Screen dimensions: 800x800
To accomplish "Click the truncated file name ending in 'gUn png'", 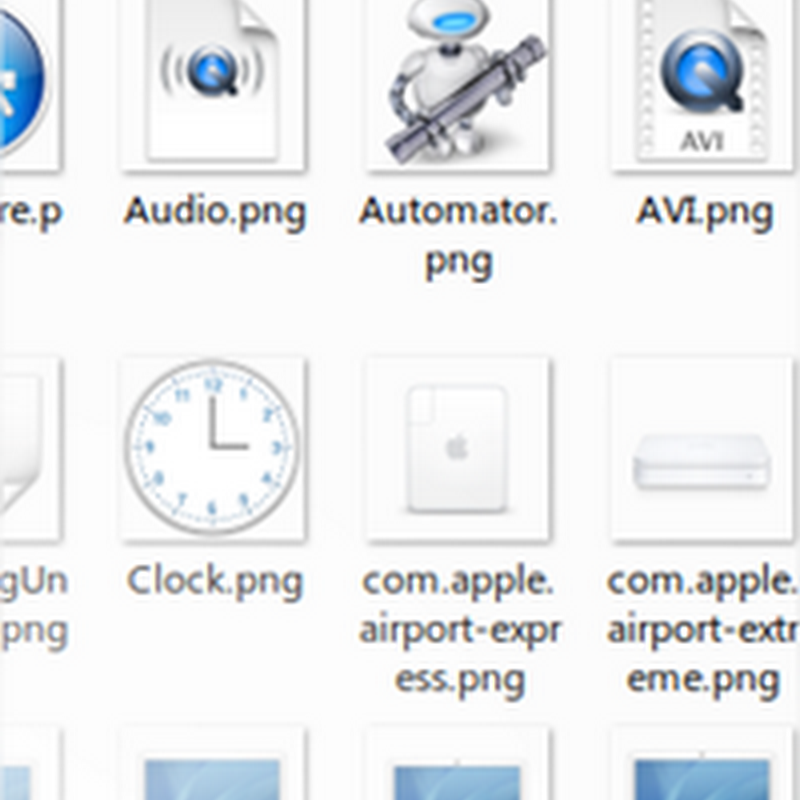I will coord(34,607).
